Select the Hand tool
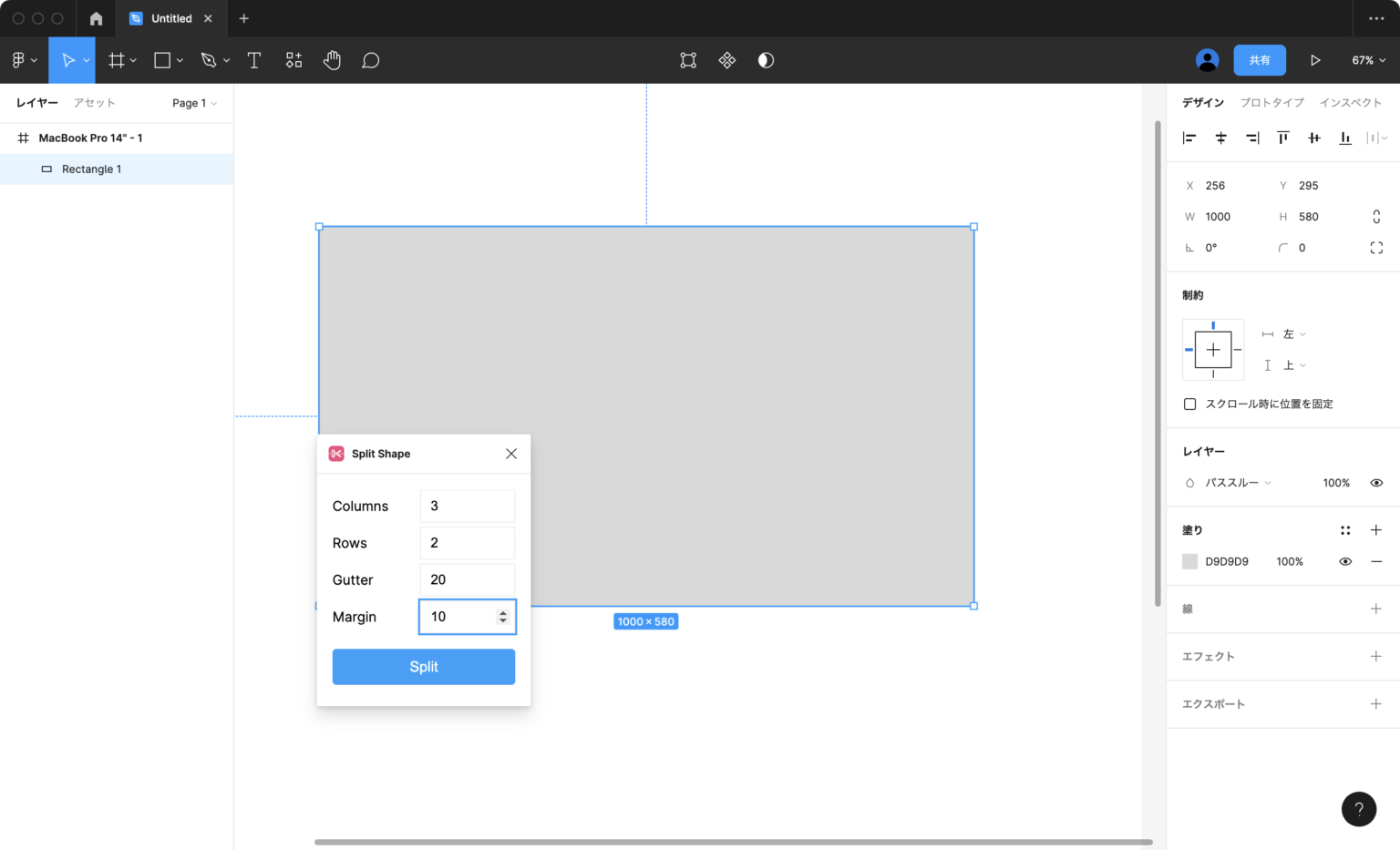 (332, 60)
